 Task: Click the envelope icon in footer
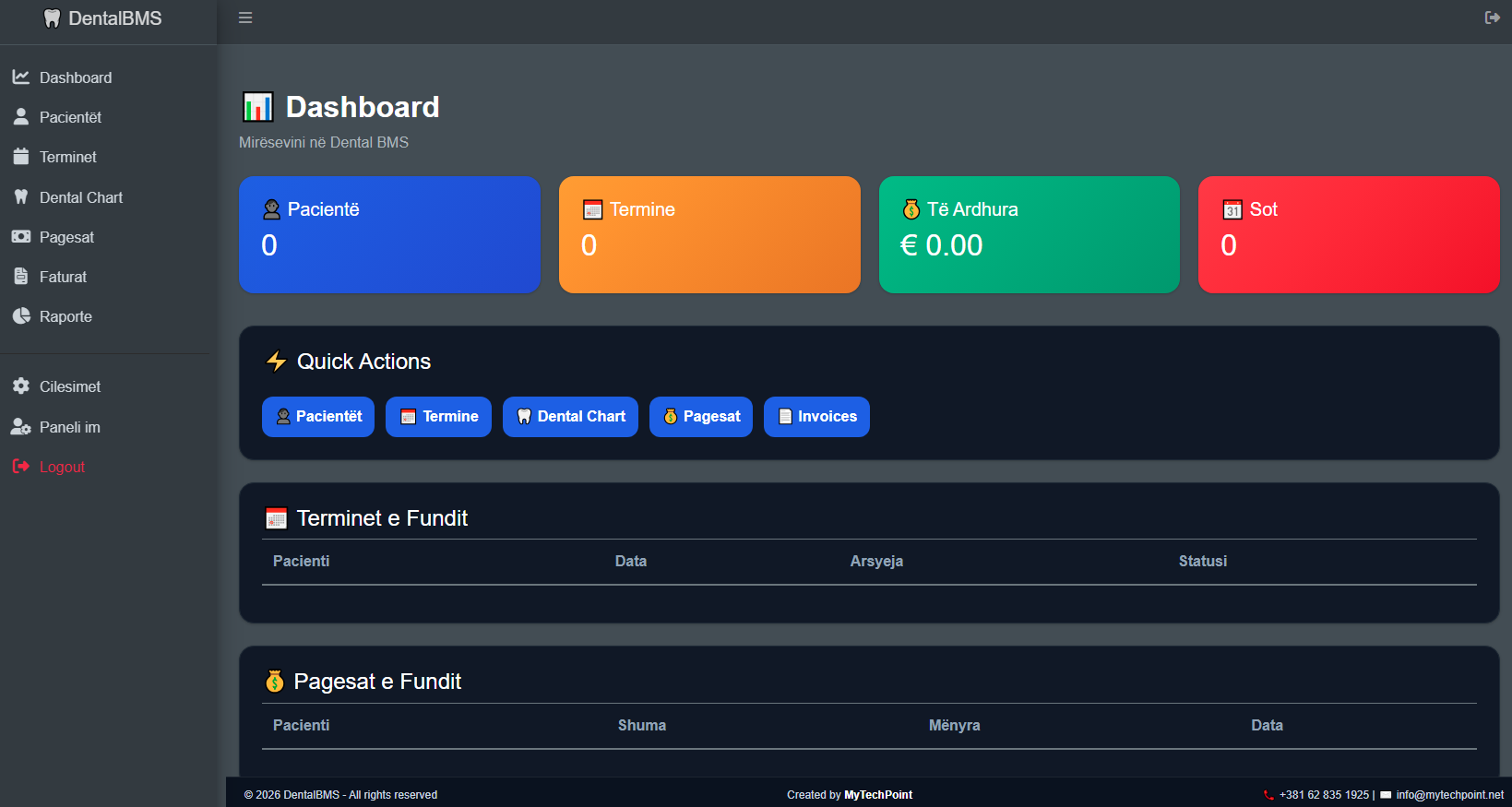1386,795
